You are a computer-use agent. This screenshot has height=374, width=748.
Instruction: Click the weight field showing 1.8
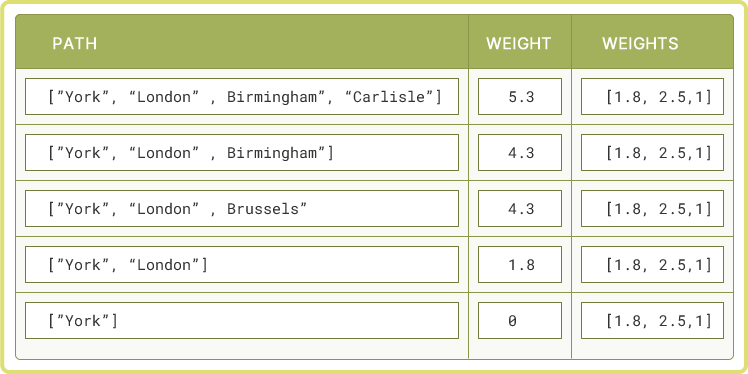(x=520, y=264)
